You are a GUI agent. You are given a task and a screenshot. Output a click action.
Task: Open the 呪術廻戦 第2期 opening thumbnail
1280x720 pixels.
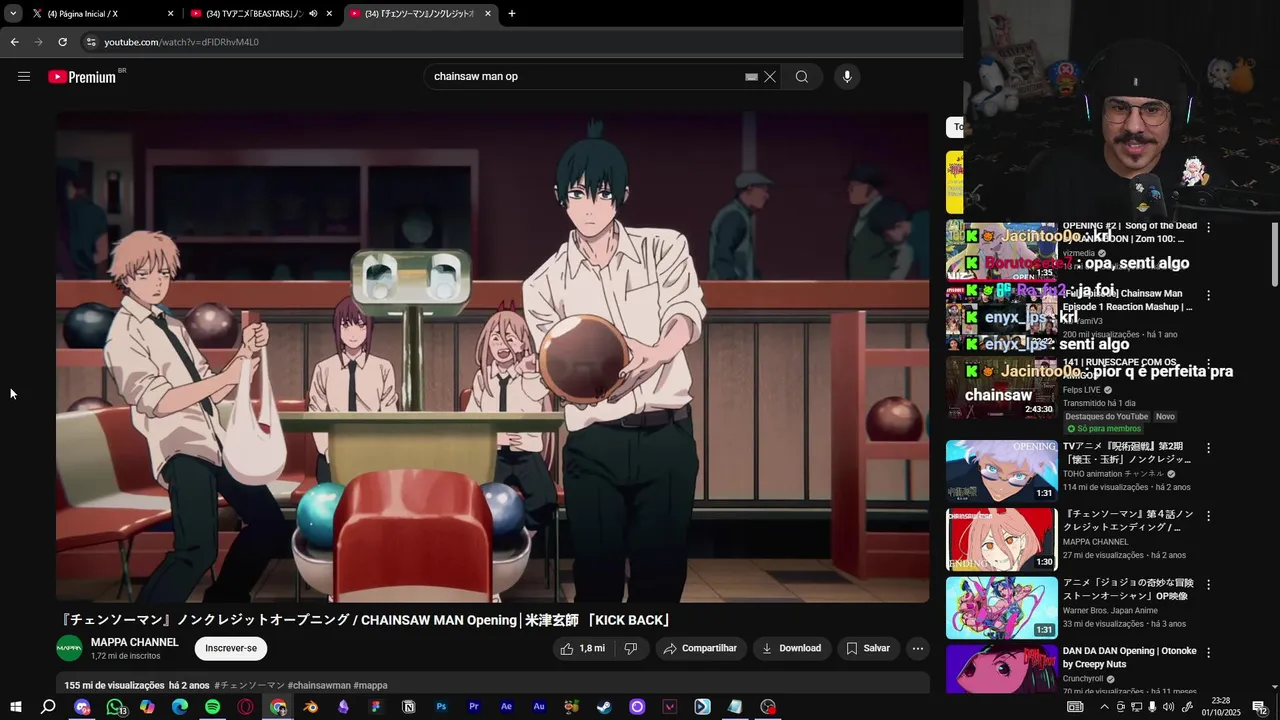(1001, 471)
